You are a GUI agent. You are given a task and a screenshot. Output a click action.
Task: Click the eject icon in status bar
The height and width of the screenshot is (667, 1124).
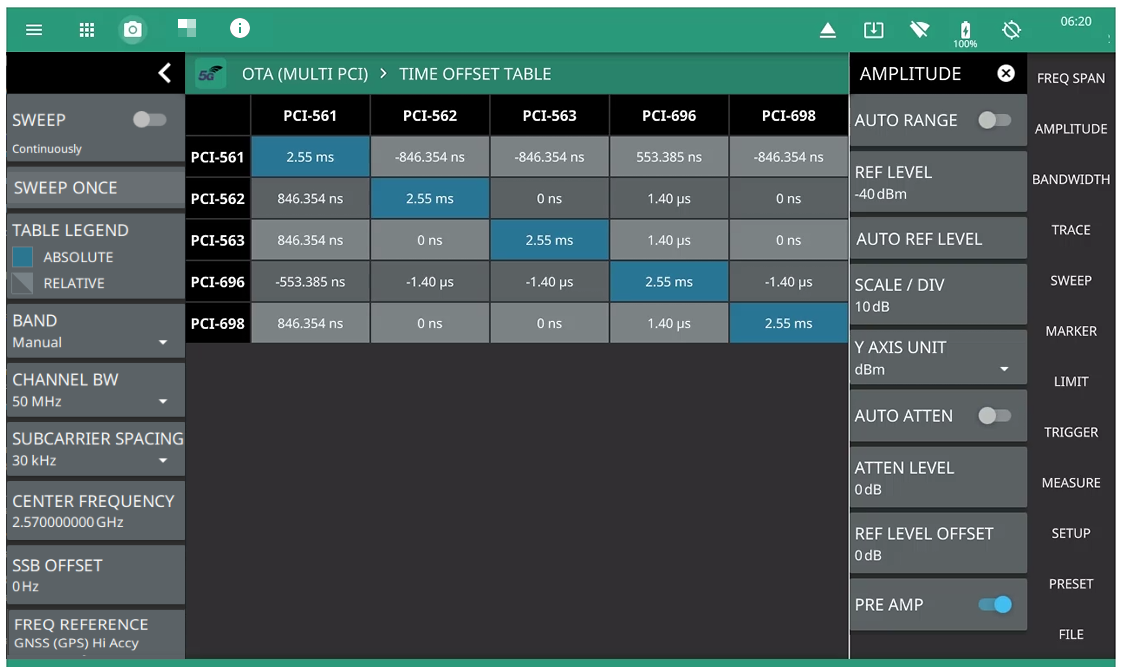point(828,31)
